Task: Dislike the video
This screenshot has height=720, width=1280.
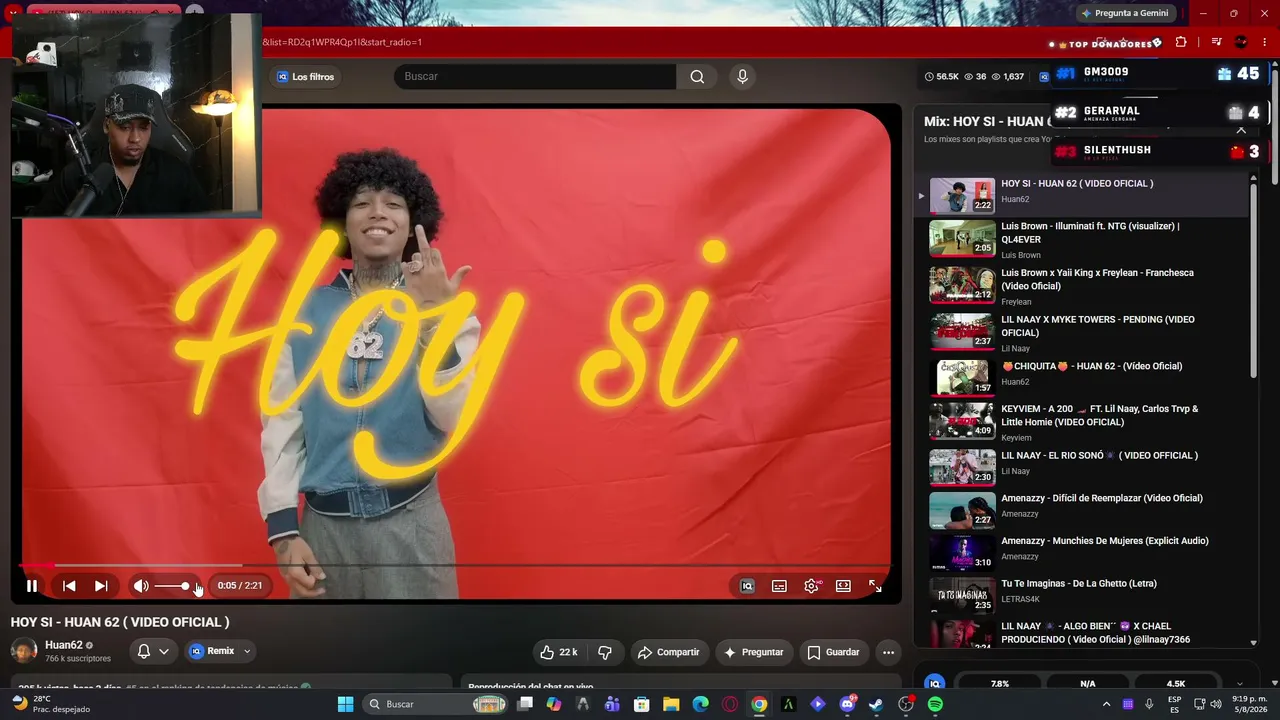Action: 605,652
